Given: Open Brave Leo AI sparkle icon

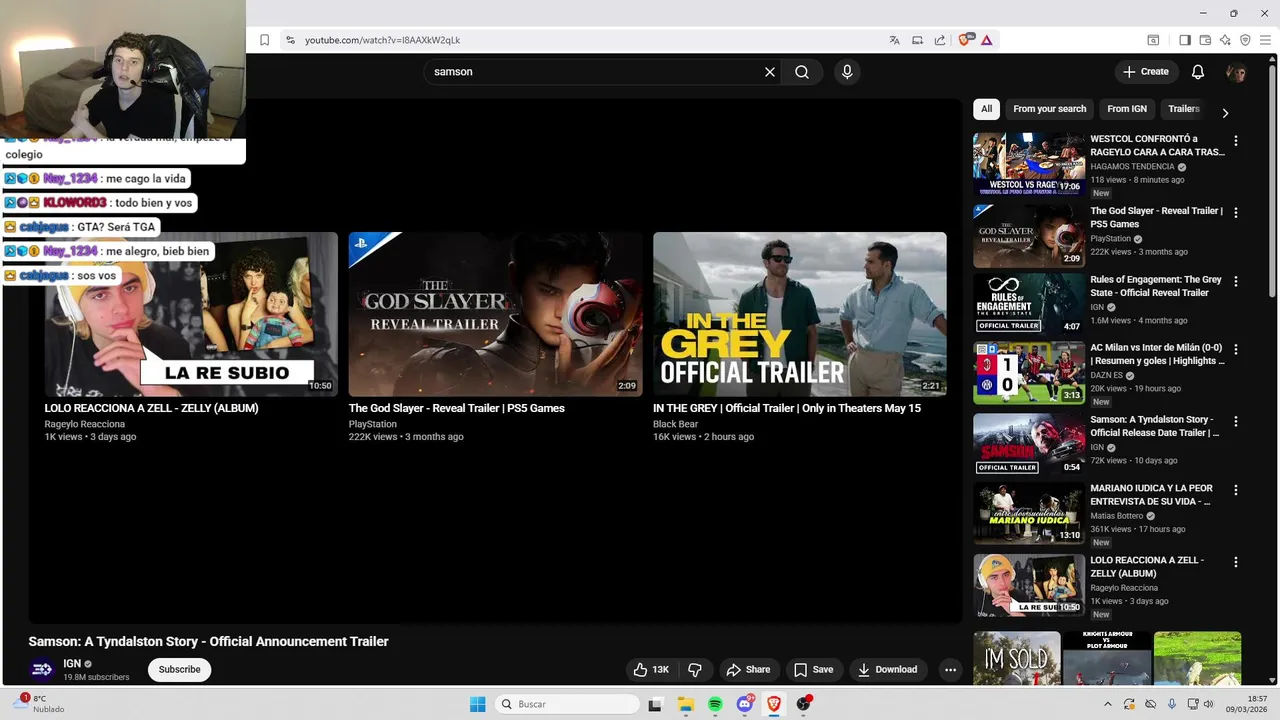Looking at the screenshot, I should 1225,40.
